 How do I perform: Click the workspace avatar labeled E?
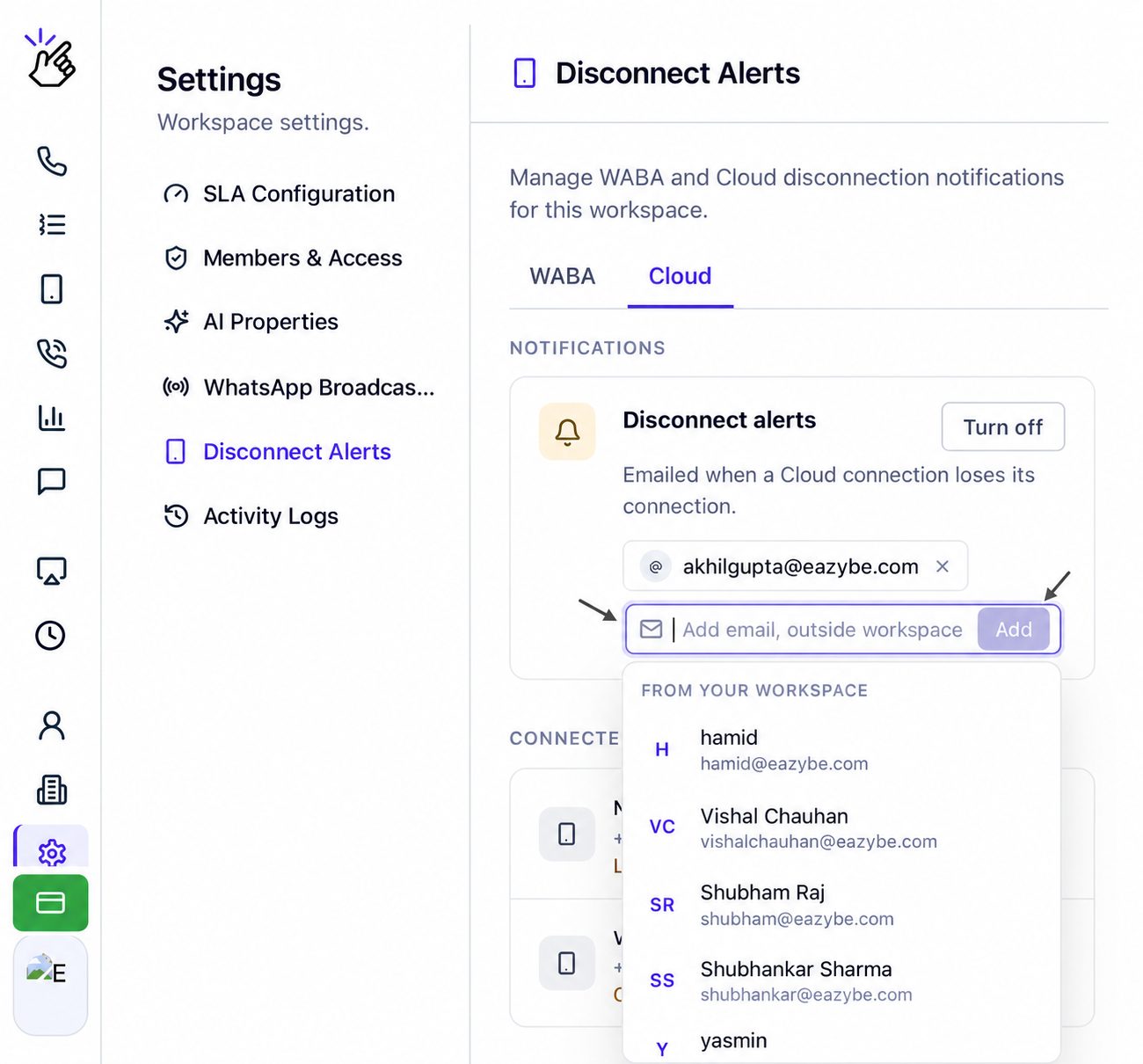pos(50,985)
